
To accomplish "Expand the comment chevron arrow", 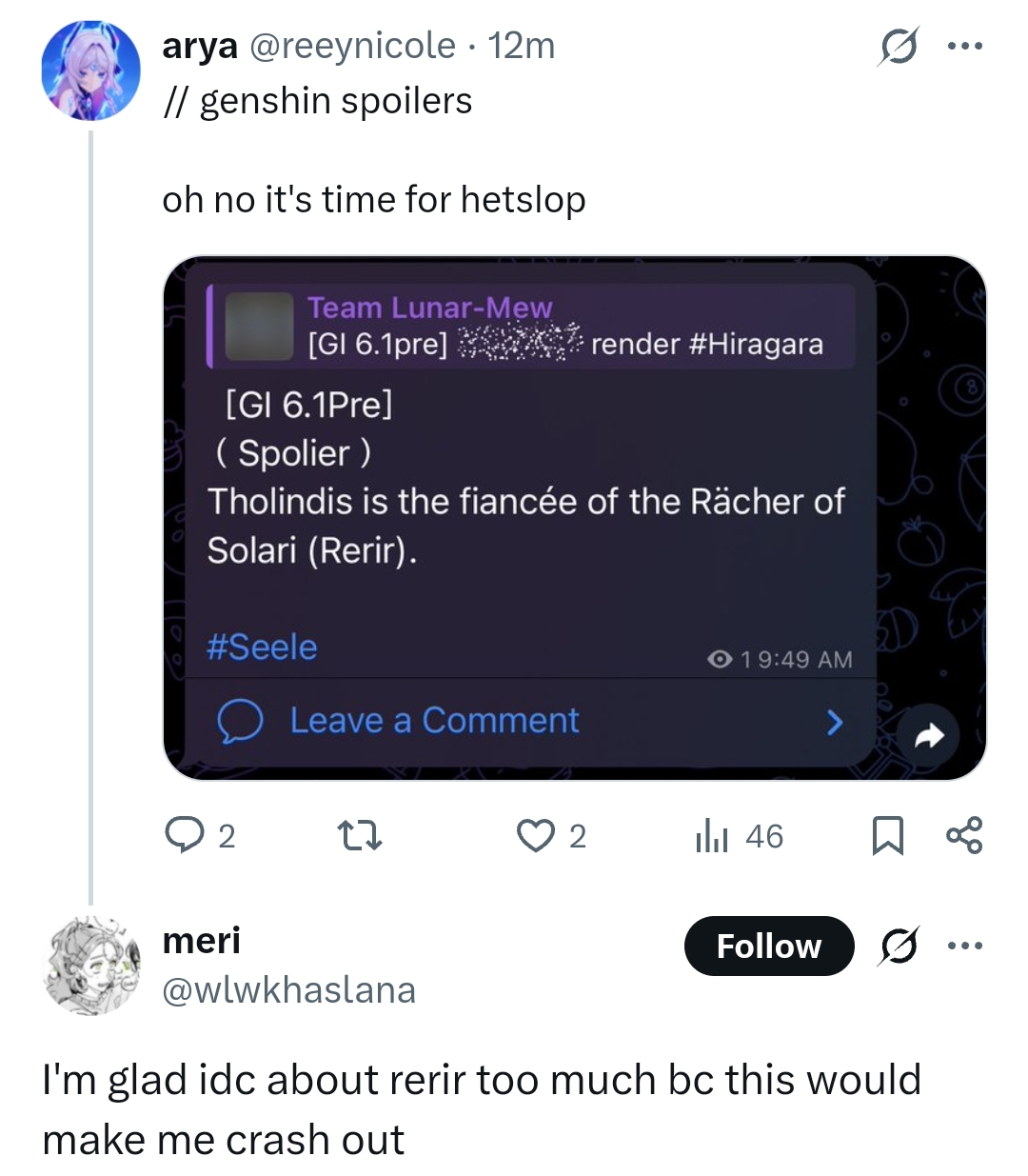I will coord(835,723).
